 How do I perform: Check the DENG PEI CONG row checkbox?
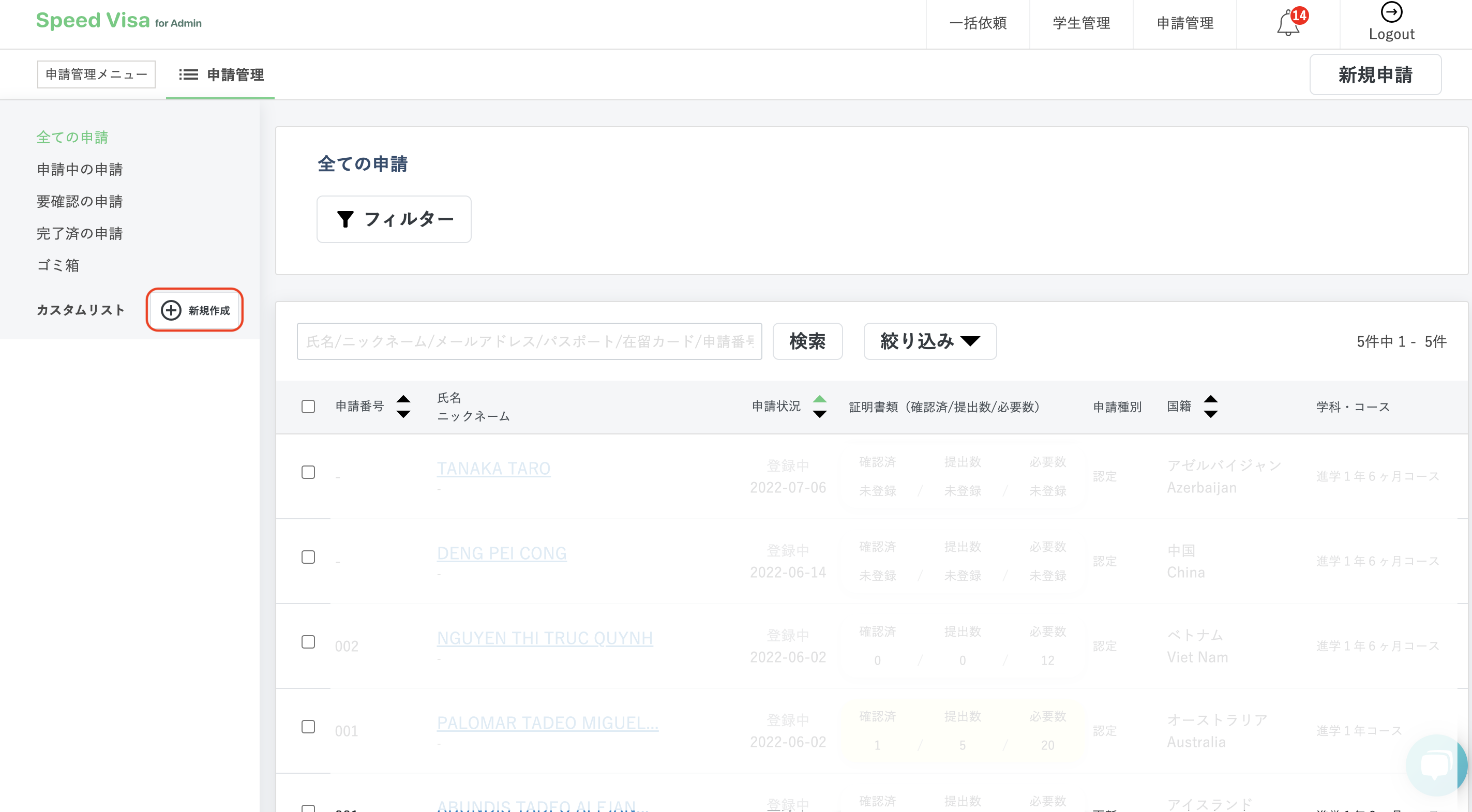(308, 557)
